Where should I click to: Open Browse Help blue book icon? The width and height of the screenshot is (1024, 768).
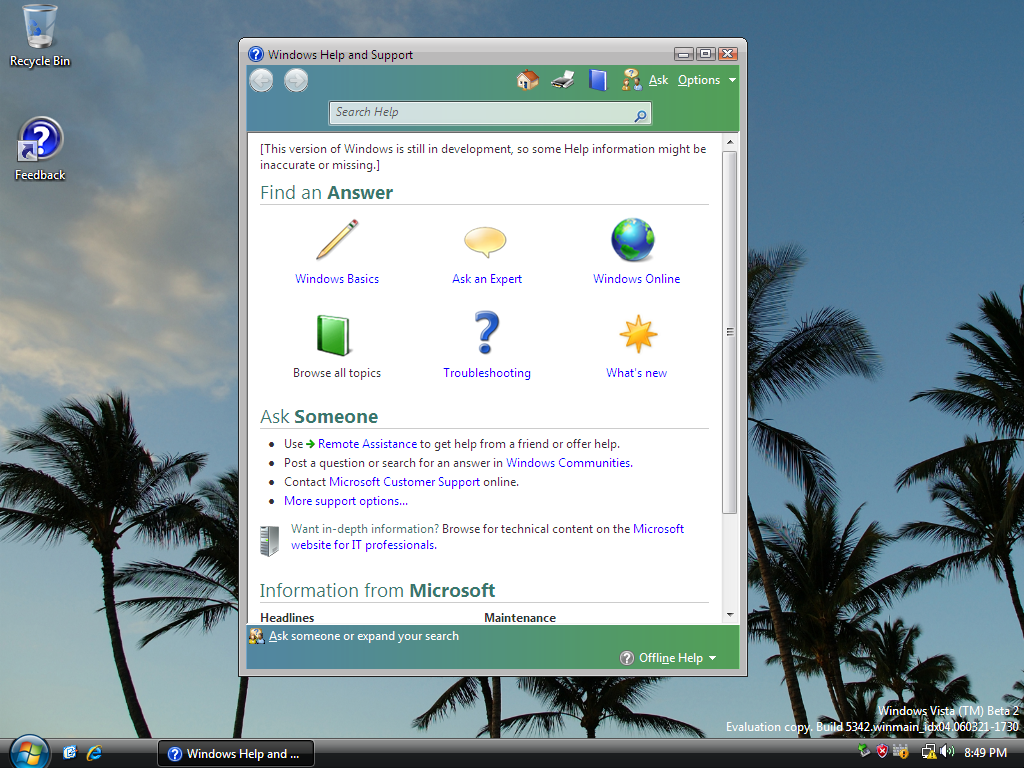pyautogui.click(x=597, y=80)
